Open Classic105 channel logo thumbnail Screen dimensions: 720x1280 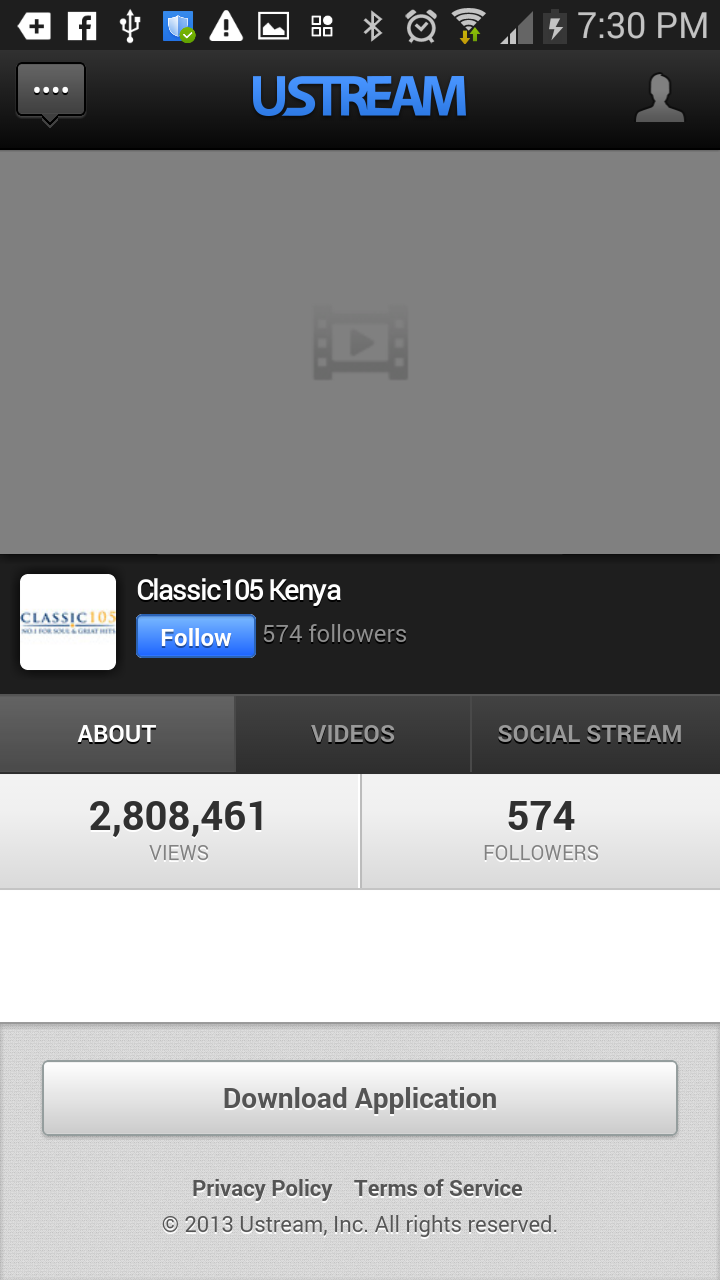tap(68, 622)
